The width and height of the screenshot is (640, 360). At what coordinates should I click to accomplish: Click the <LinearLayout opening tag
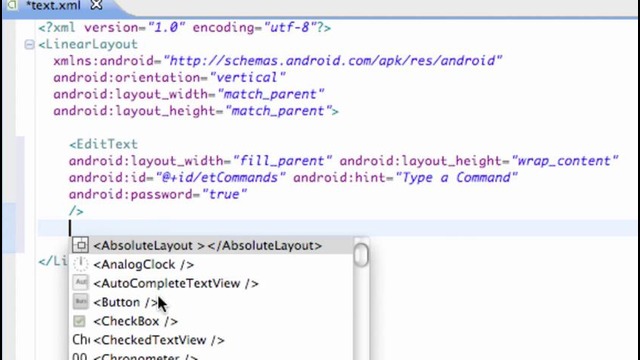[x=88, y=44]
